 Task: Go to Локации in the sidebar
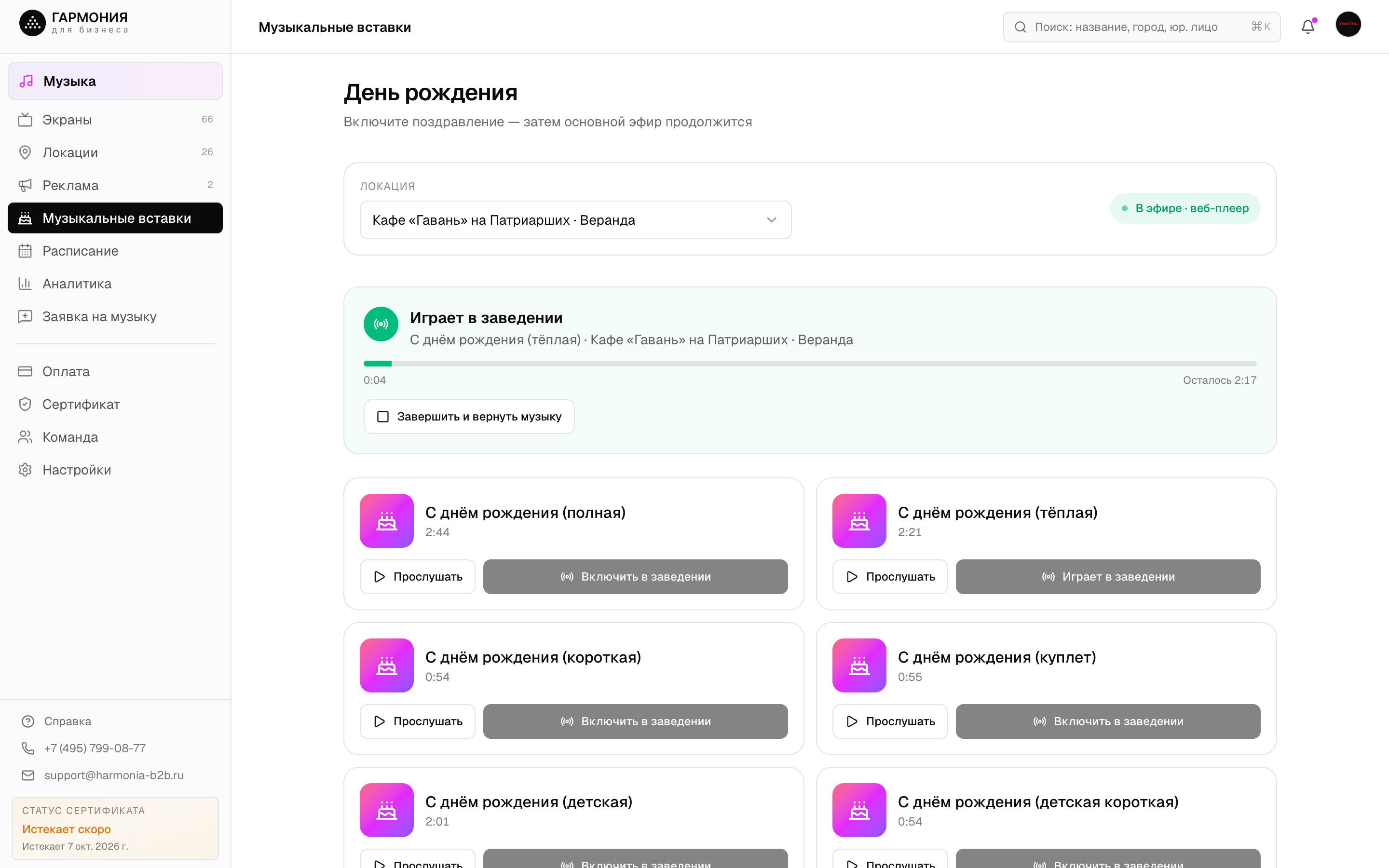[x=115, y=152]
